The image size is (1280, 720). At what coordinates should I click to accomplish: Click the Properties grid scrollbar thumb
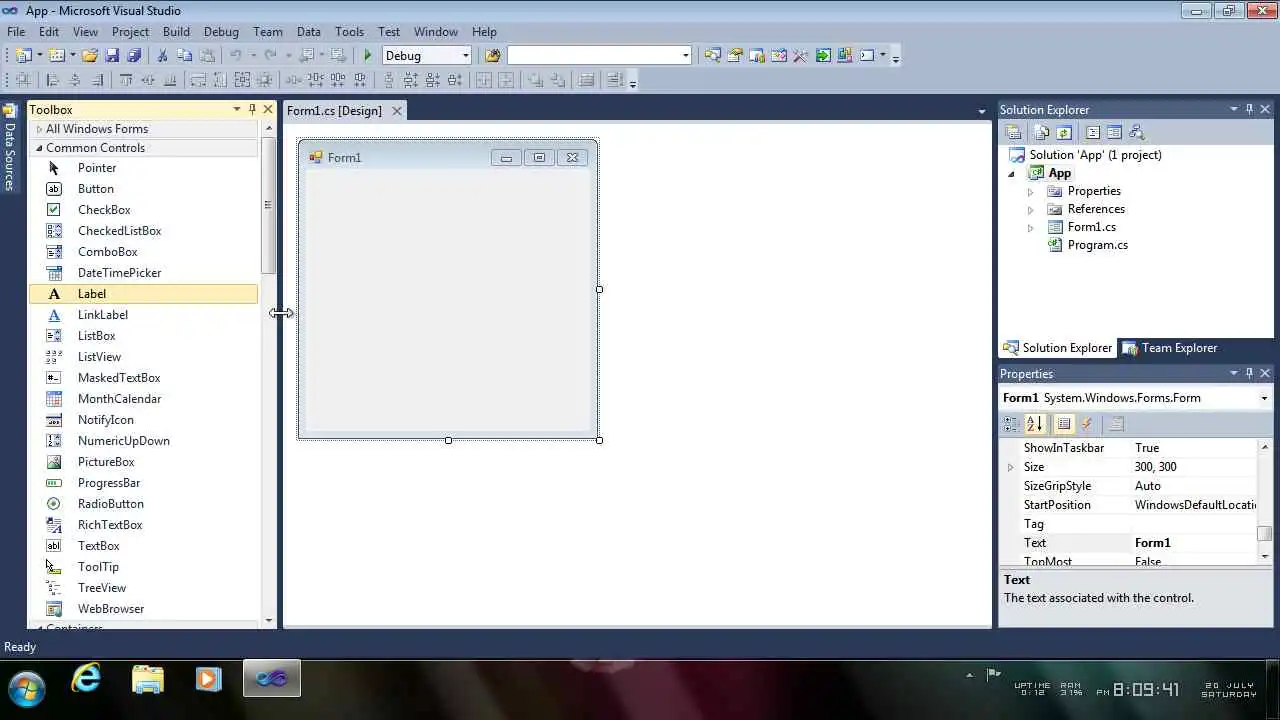click(1264, 534)
